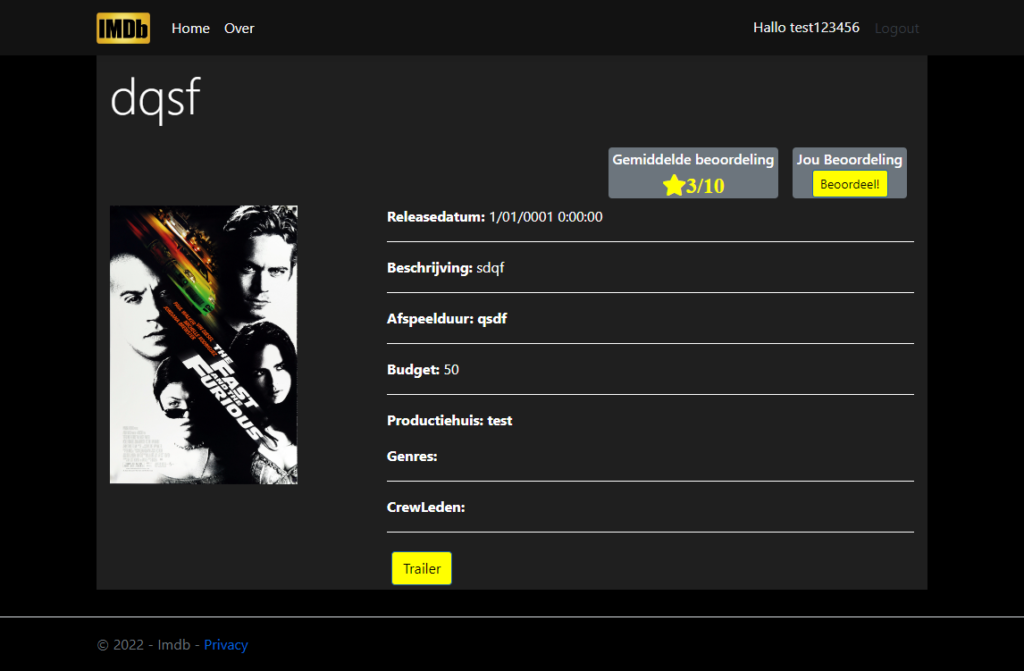The image size is (1024, 671).
Task: Click the Productiehuis: test text
Action: click(x=449, y=421)
